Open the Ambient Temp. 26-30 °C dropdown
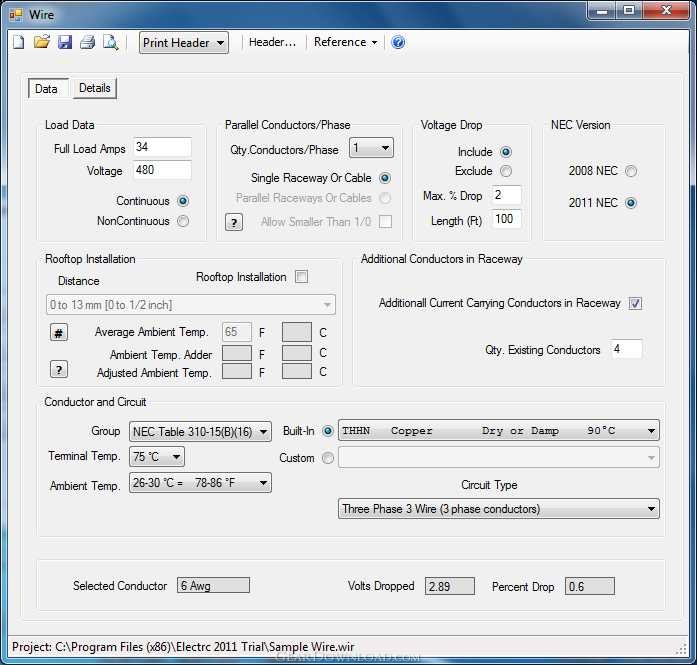This screenshot has width=697, height=665. click(x=200, y=483)
